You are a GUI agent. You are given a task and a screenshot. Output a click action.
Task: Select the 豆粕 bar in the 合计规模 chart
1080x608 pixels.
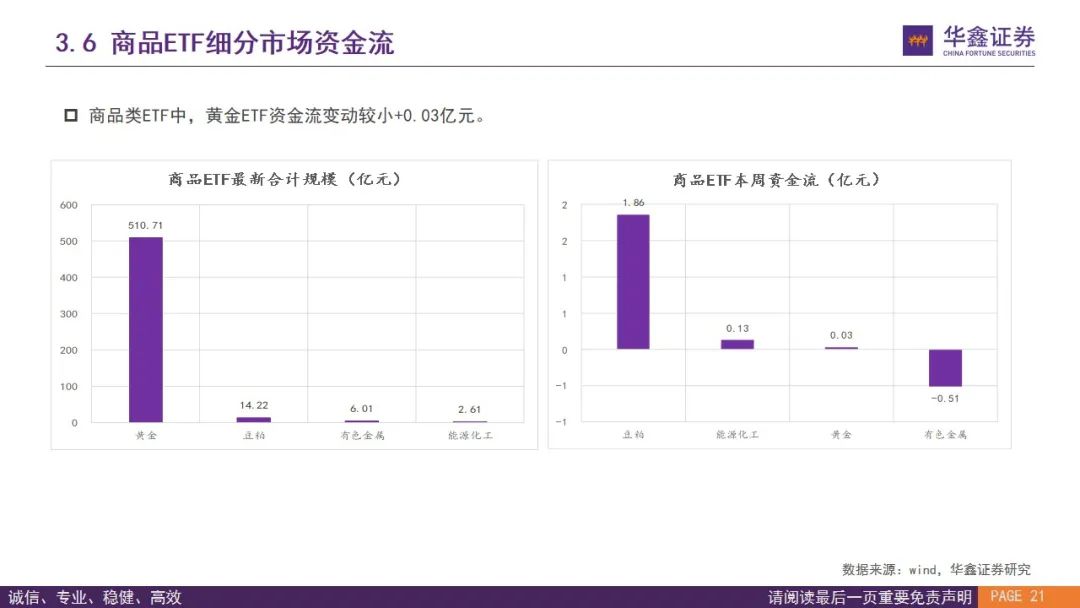(254, 419)
